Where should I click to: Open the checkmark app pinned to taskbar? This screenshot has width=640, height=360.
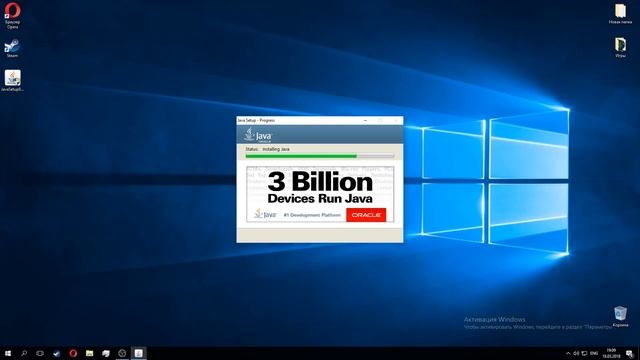(56, 353)
